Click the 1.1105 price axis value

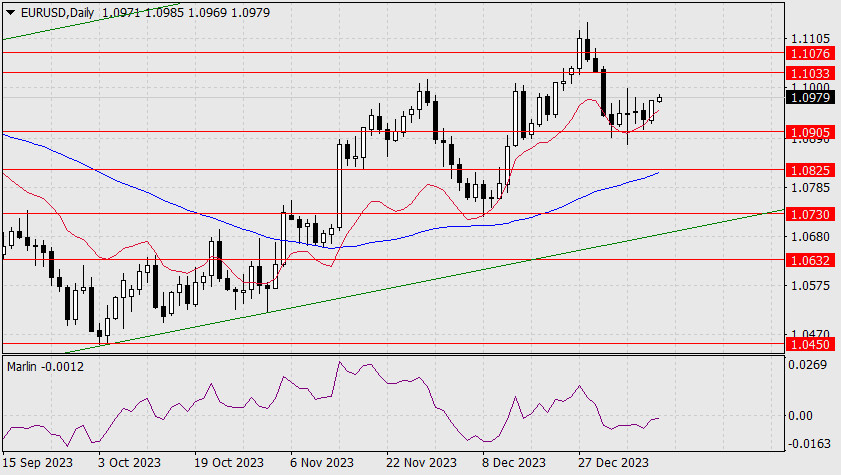coord(810,39)
